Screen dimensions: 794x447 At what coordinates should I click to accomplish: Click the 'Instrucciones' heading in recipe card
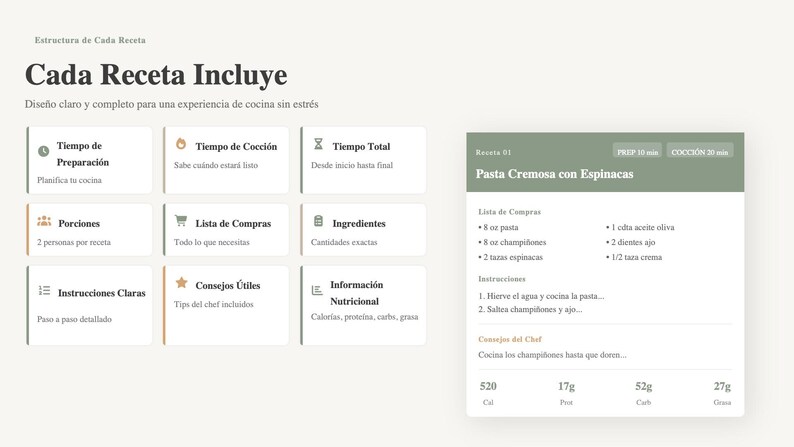[502, 279]
